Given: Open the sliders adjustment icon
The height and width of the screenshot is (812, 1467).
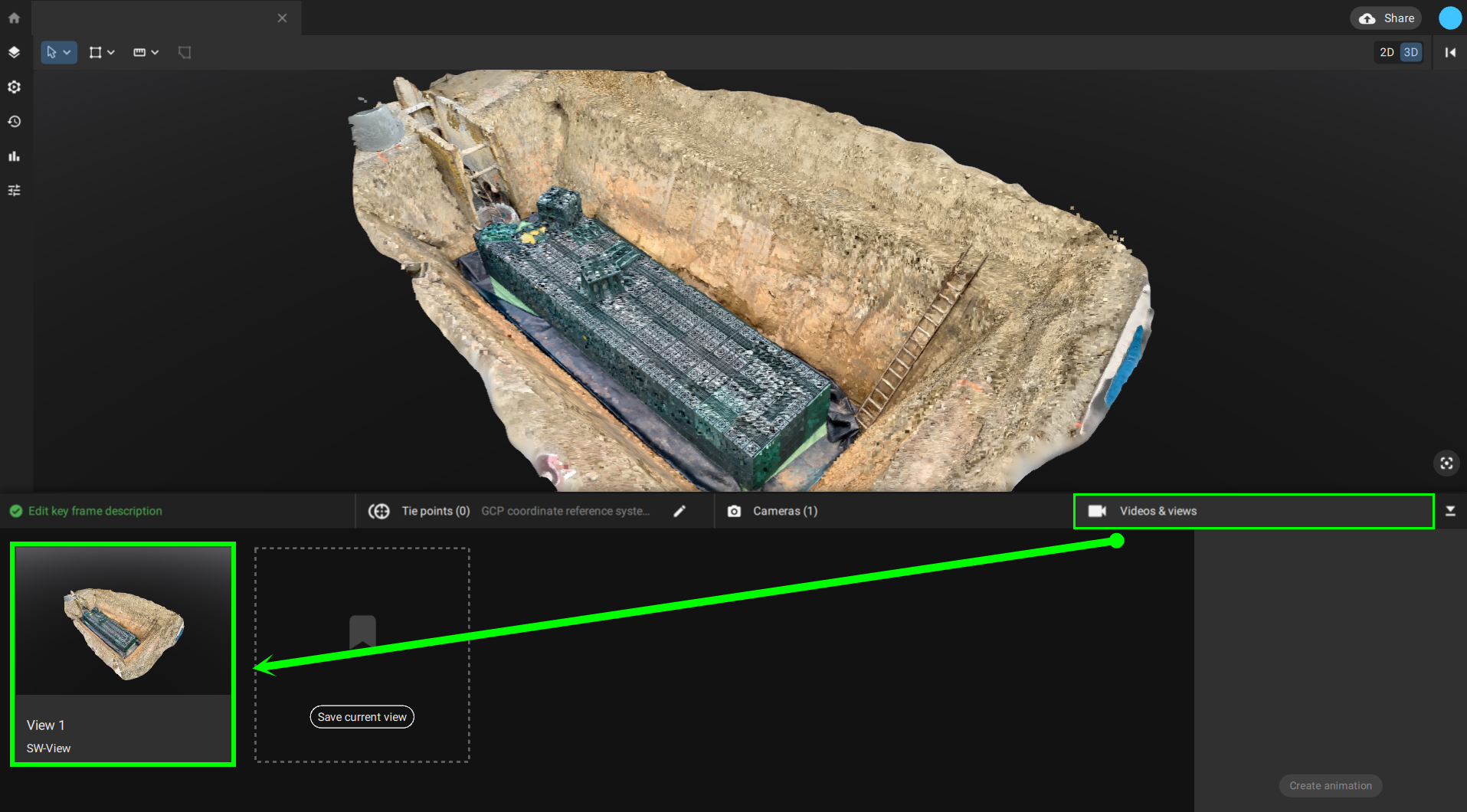Looking at the screenshot, I should [14, 191].
